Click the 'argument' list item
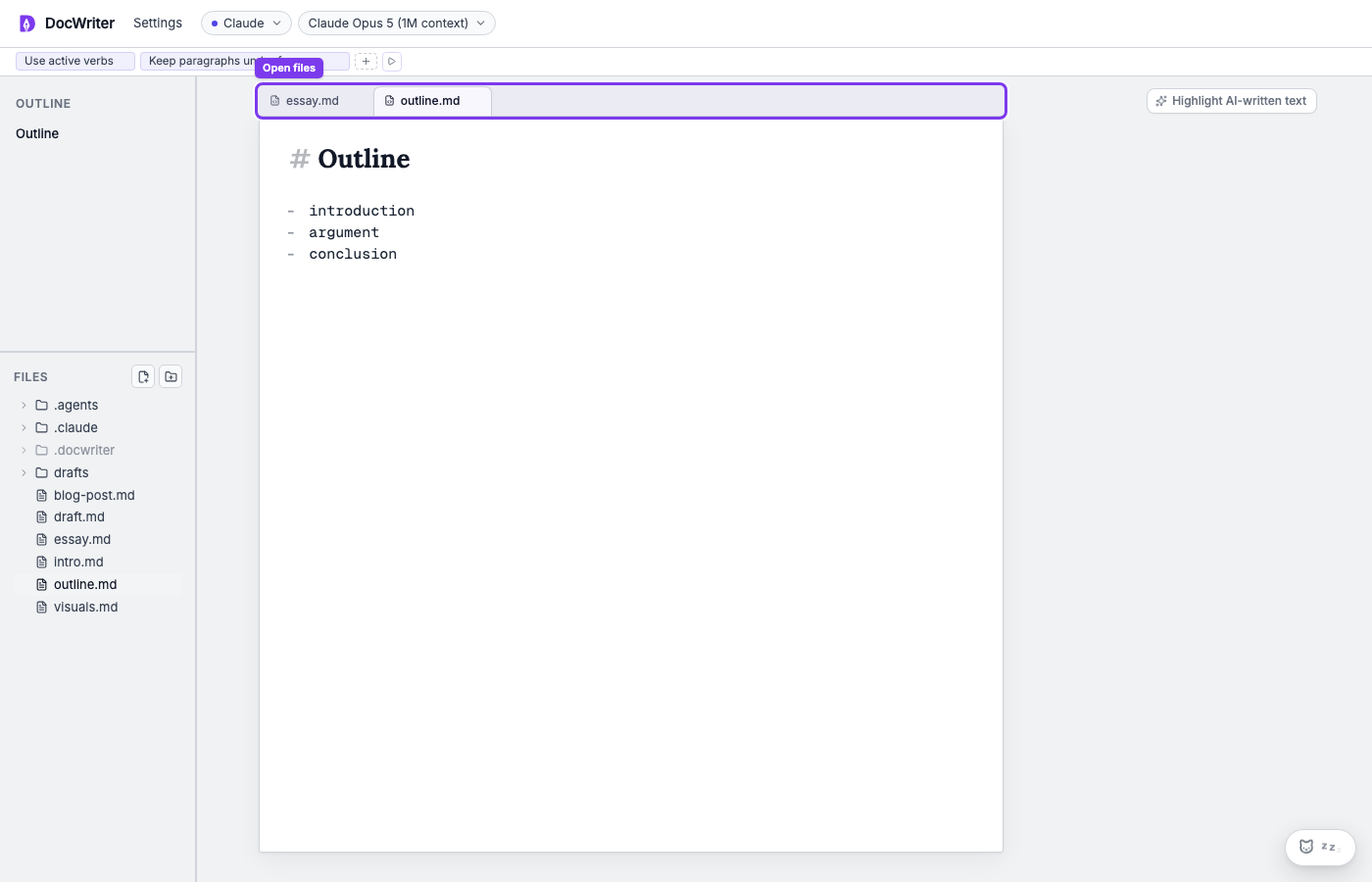The width and height of the screenshot is (1372, 882). pyautogui.click(x=344, y=232)
